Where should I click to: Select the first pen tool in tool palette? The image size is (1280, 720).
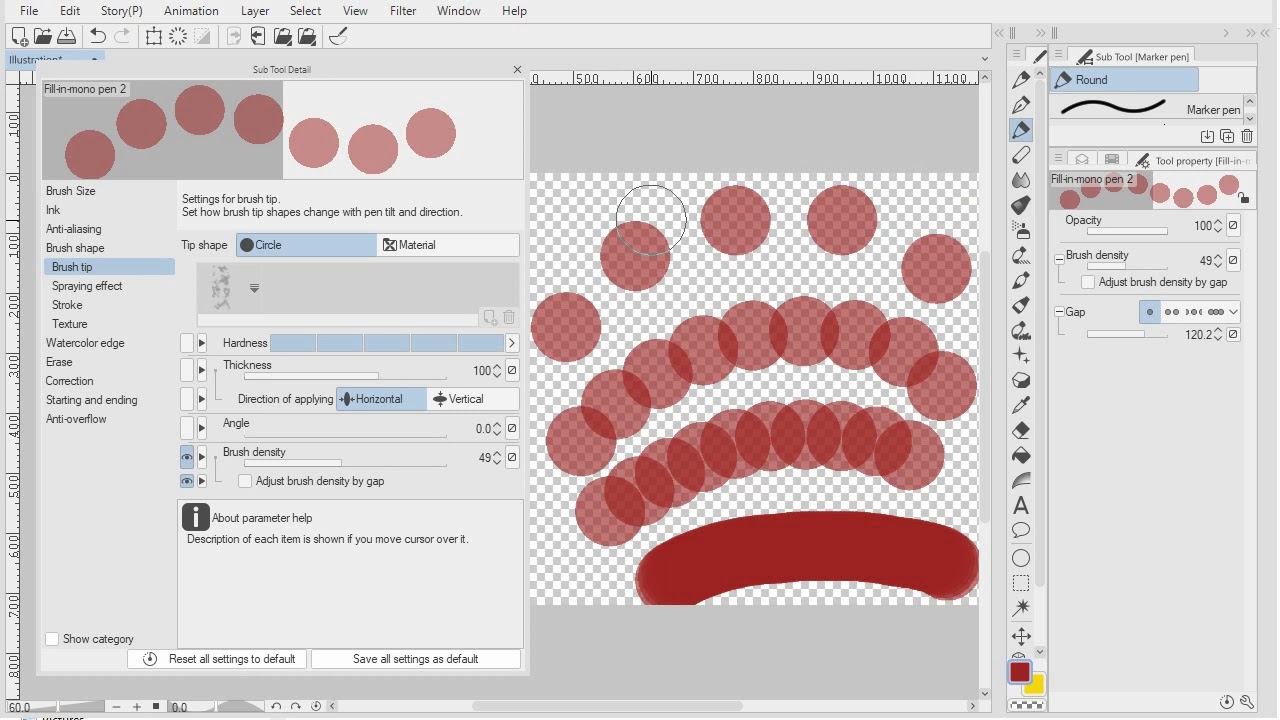point(1021,79)
